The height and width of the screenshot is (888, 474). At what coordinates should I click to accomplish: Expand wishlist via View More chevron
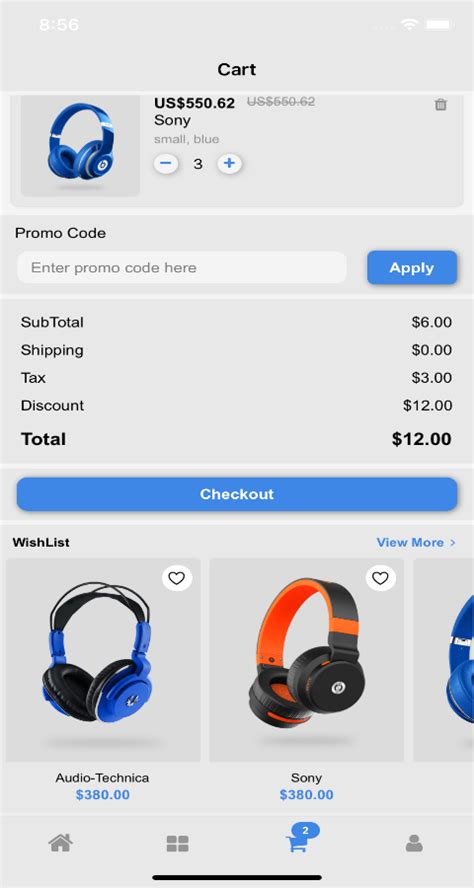click(452, 543)
